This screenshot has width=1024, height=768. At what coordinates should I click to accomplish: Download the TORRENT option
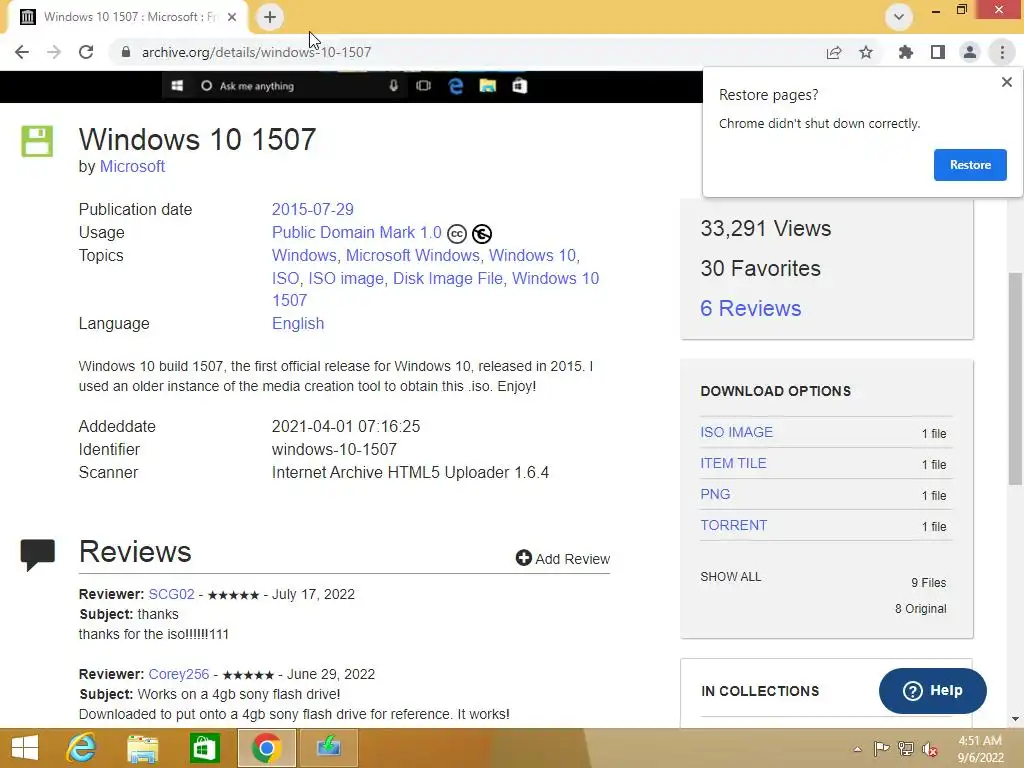[733, 525]
